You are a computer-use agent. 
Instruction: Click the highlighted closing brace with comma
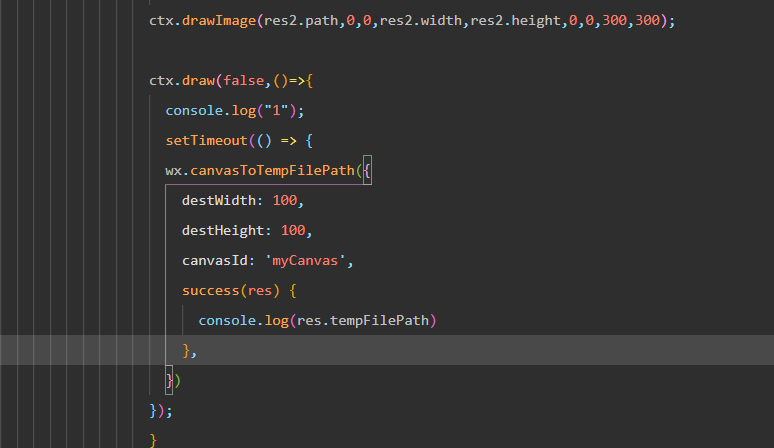(x=190, y=351)
